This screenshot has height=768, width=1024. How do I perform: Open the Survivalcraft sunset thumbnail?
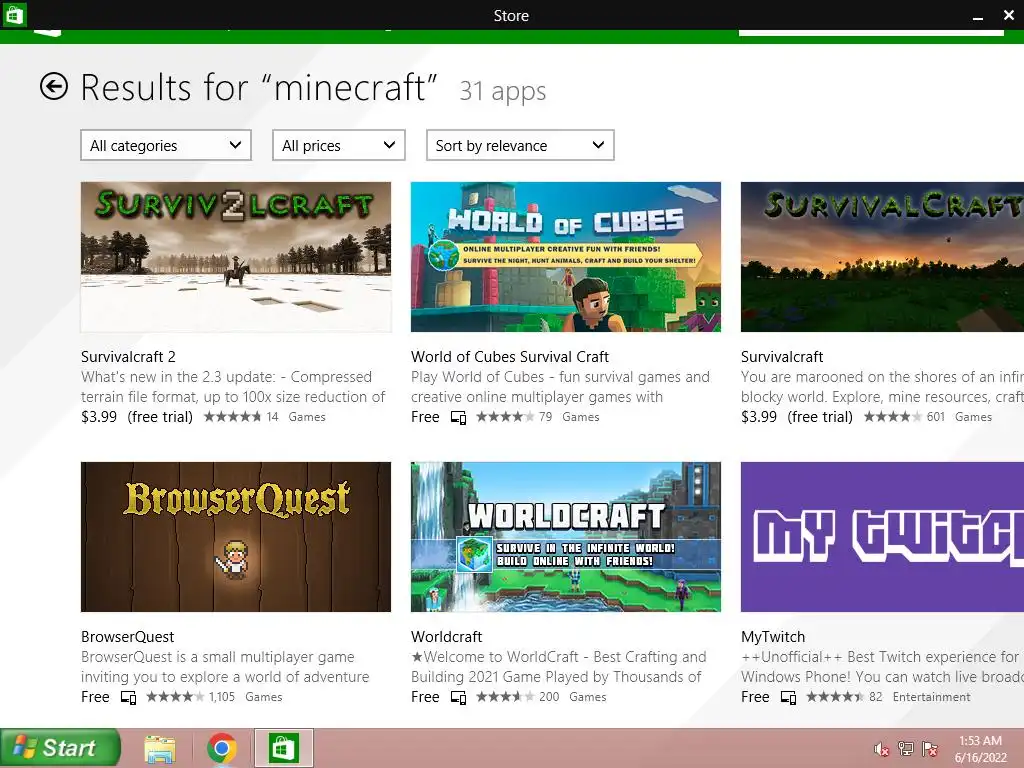[x=882, y=257]
